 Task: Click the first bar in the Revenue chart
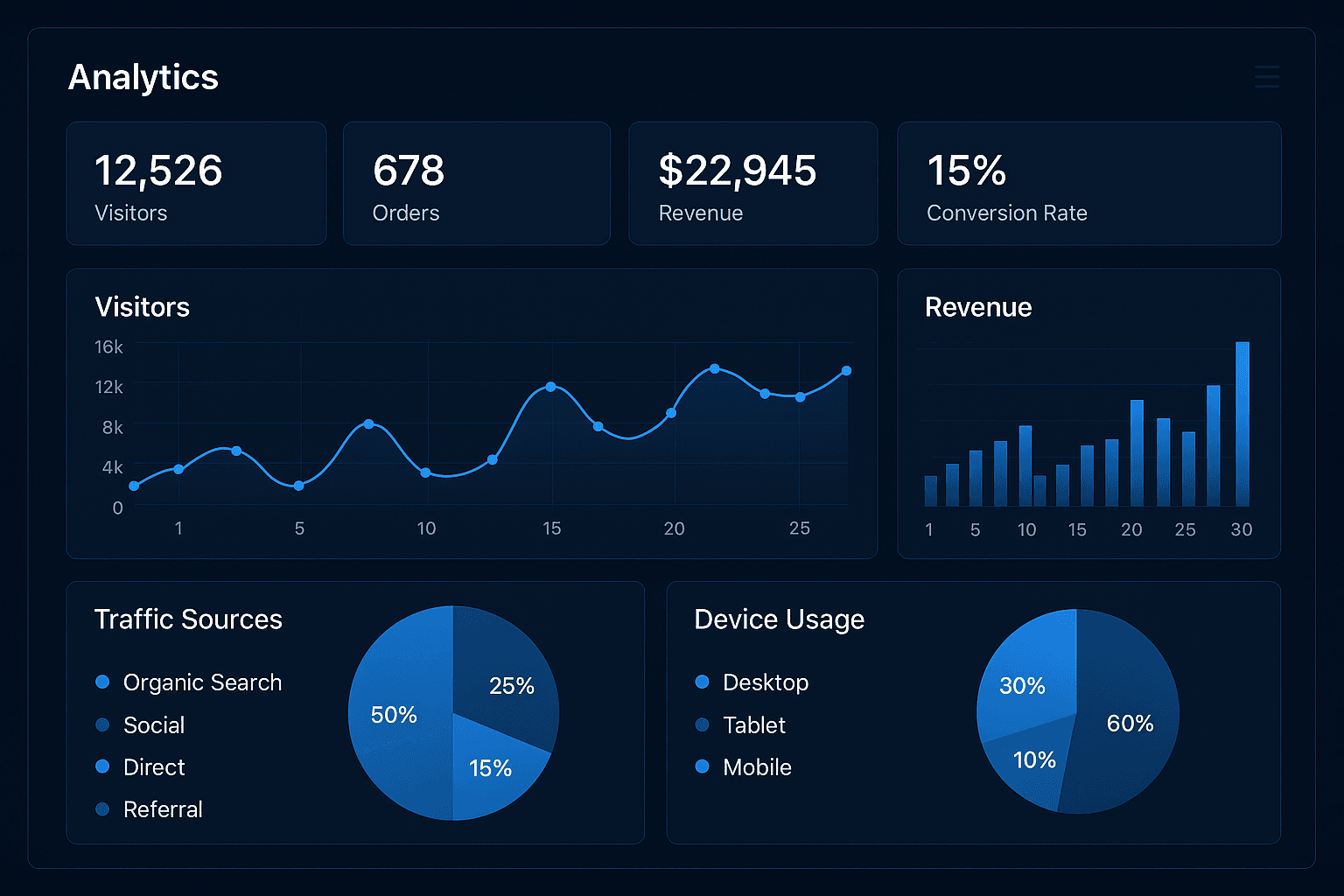931,491
